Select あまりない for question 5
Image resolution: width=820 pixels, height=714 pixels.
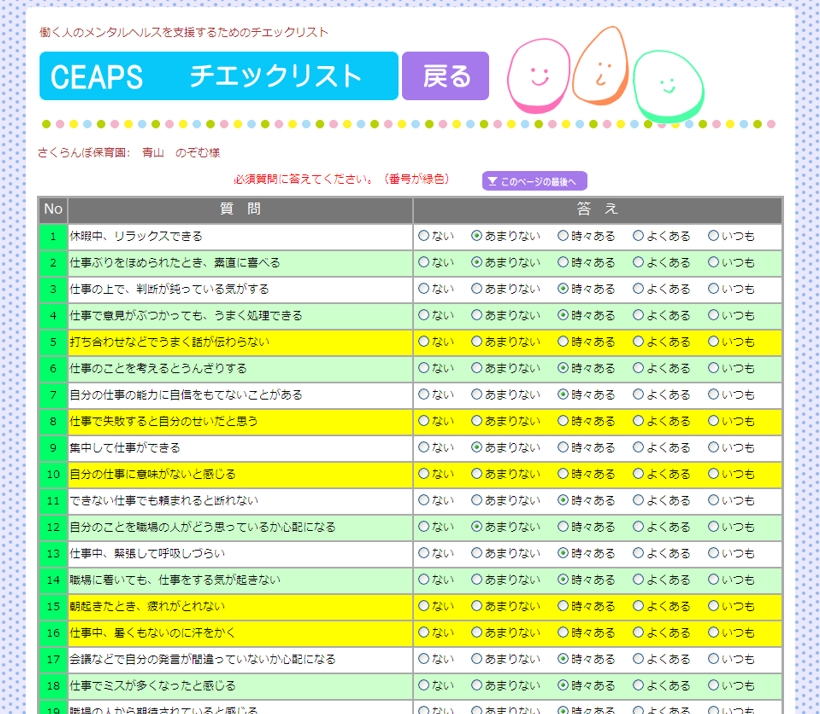477,342
